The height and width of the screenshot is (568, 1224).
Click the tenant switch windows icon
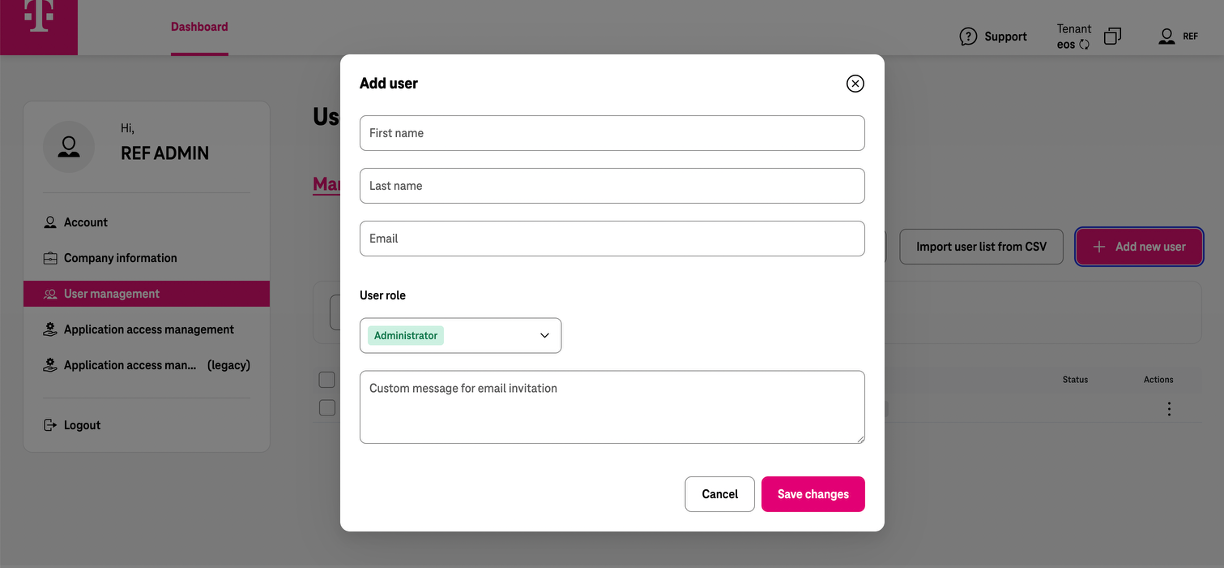pos(1112,37)
